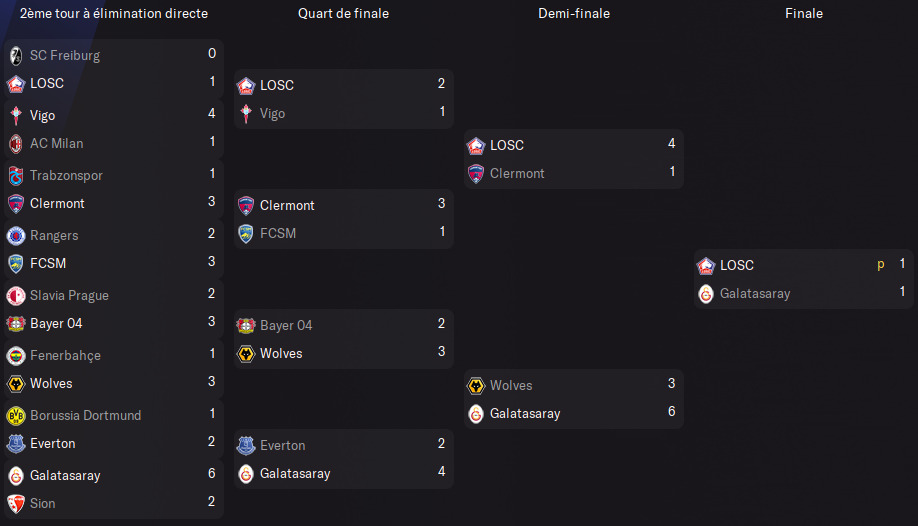Click the Borussia Dortmund BVB logo
This screenshot has width=918, height=526.
pos(16,415)
